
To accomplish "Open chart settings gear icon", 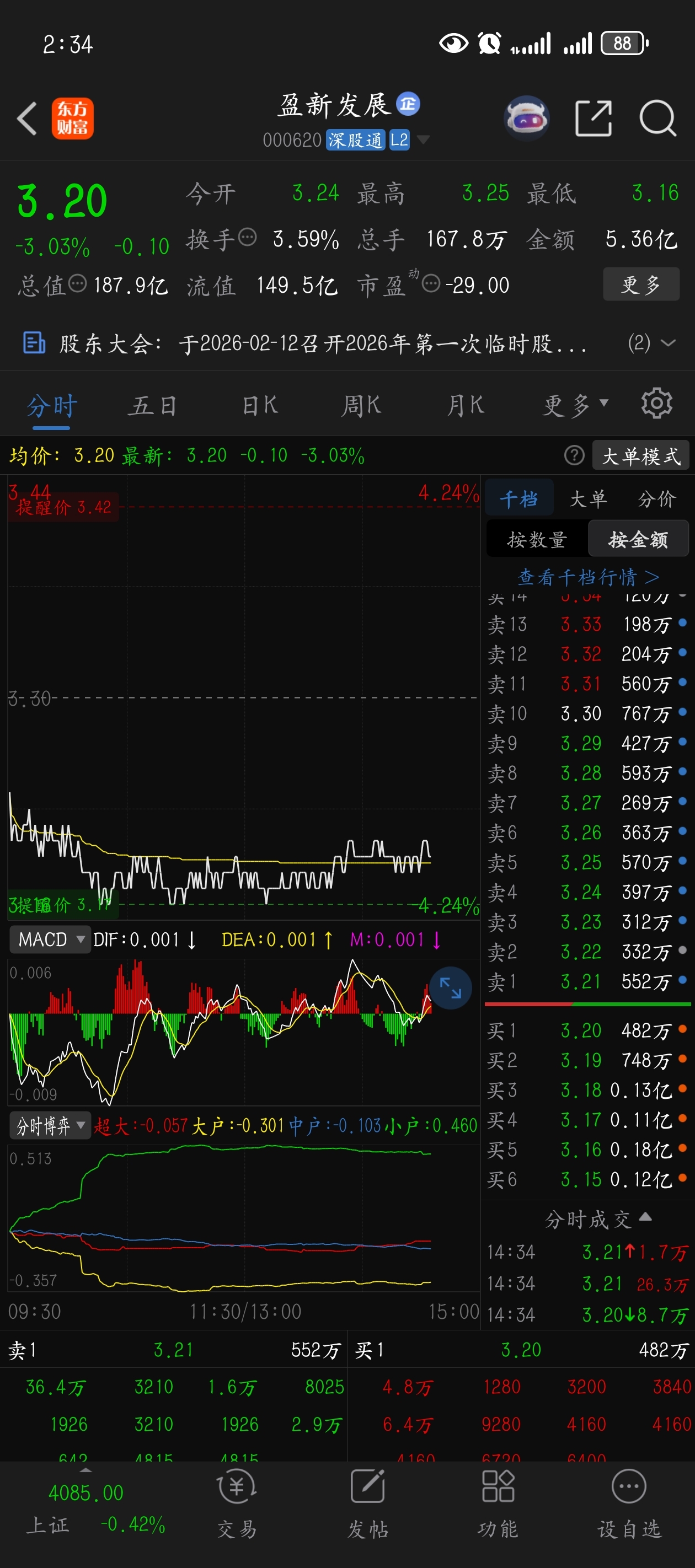I will [656, 404].
